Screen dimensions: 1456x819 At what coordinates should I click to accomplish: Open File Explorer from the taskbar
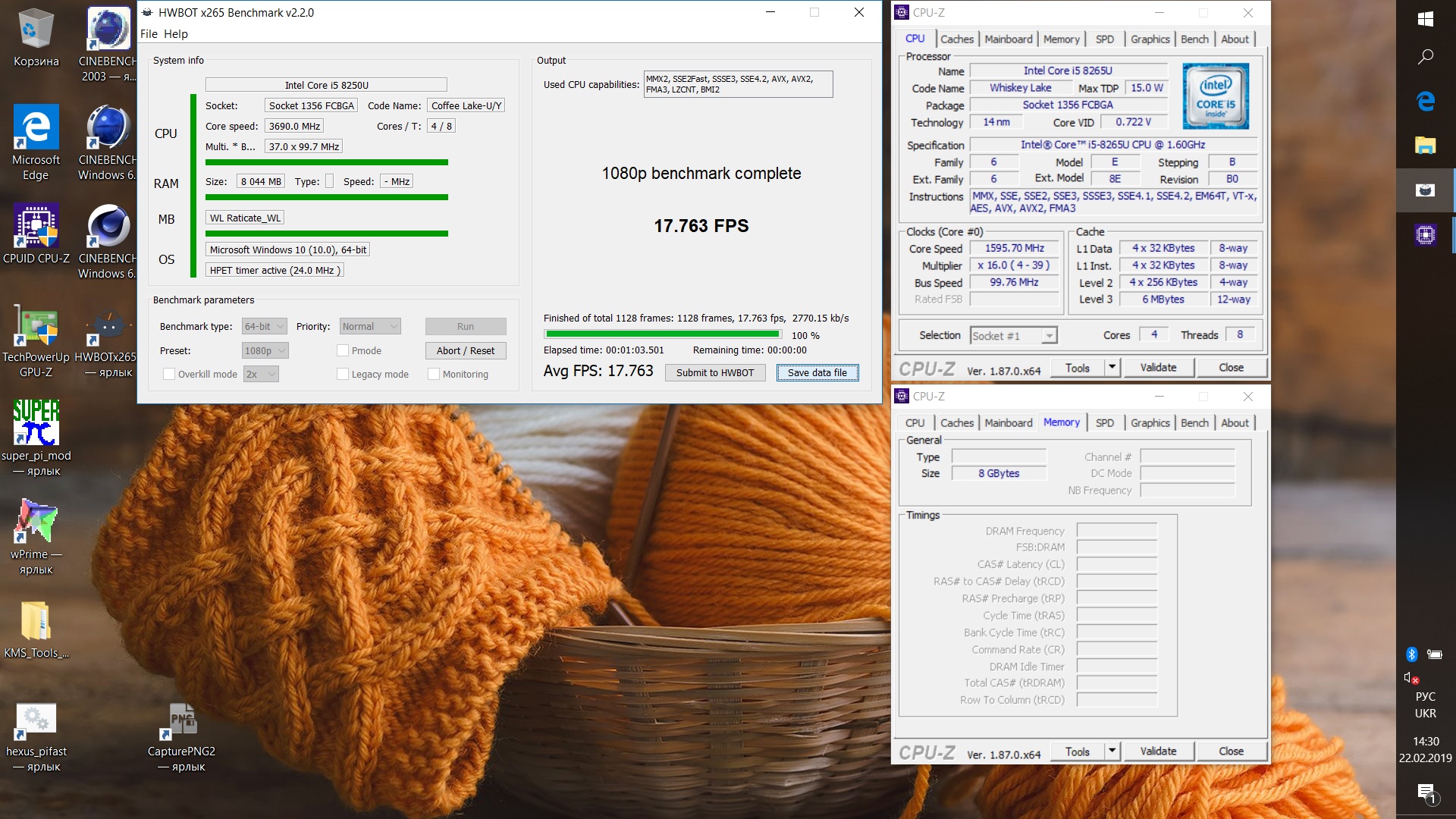1425,145
